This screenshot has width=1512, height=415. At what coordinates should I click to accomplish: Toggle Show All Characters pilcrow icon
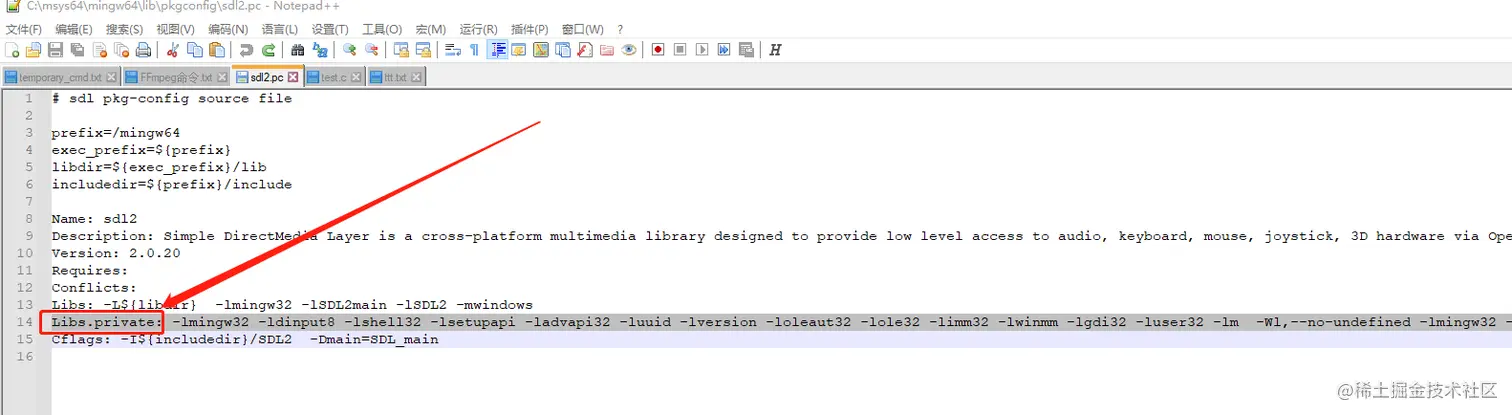point(474,50)
